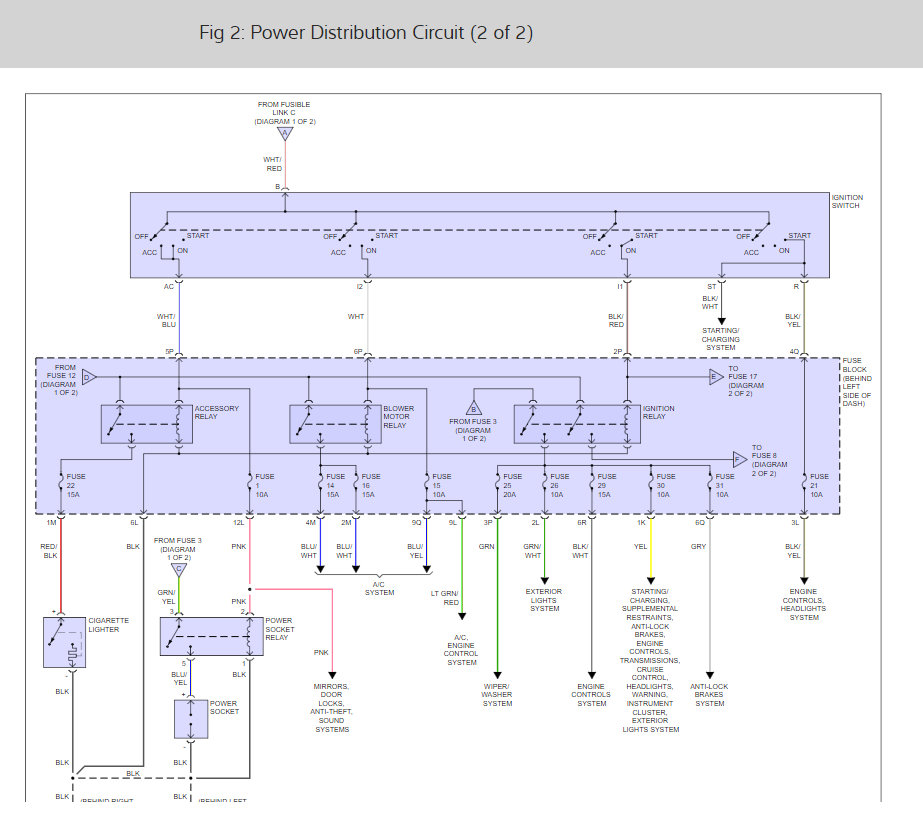
Task: Click the FUSE 31 10A label
Action: [x=725, y=486]
